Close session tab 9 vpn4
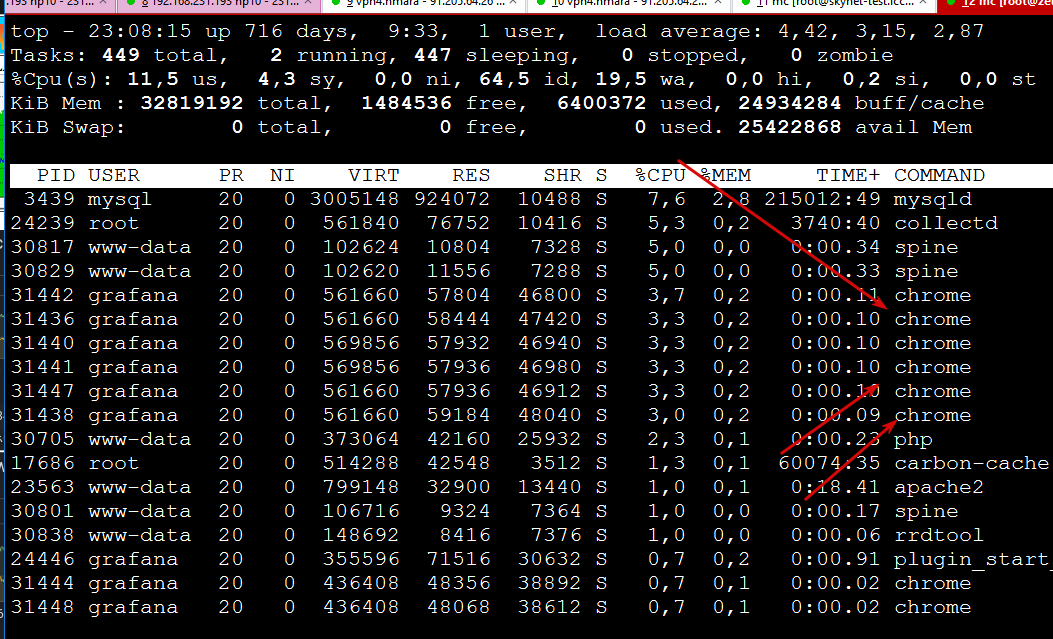 513,3
